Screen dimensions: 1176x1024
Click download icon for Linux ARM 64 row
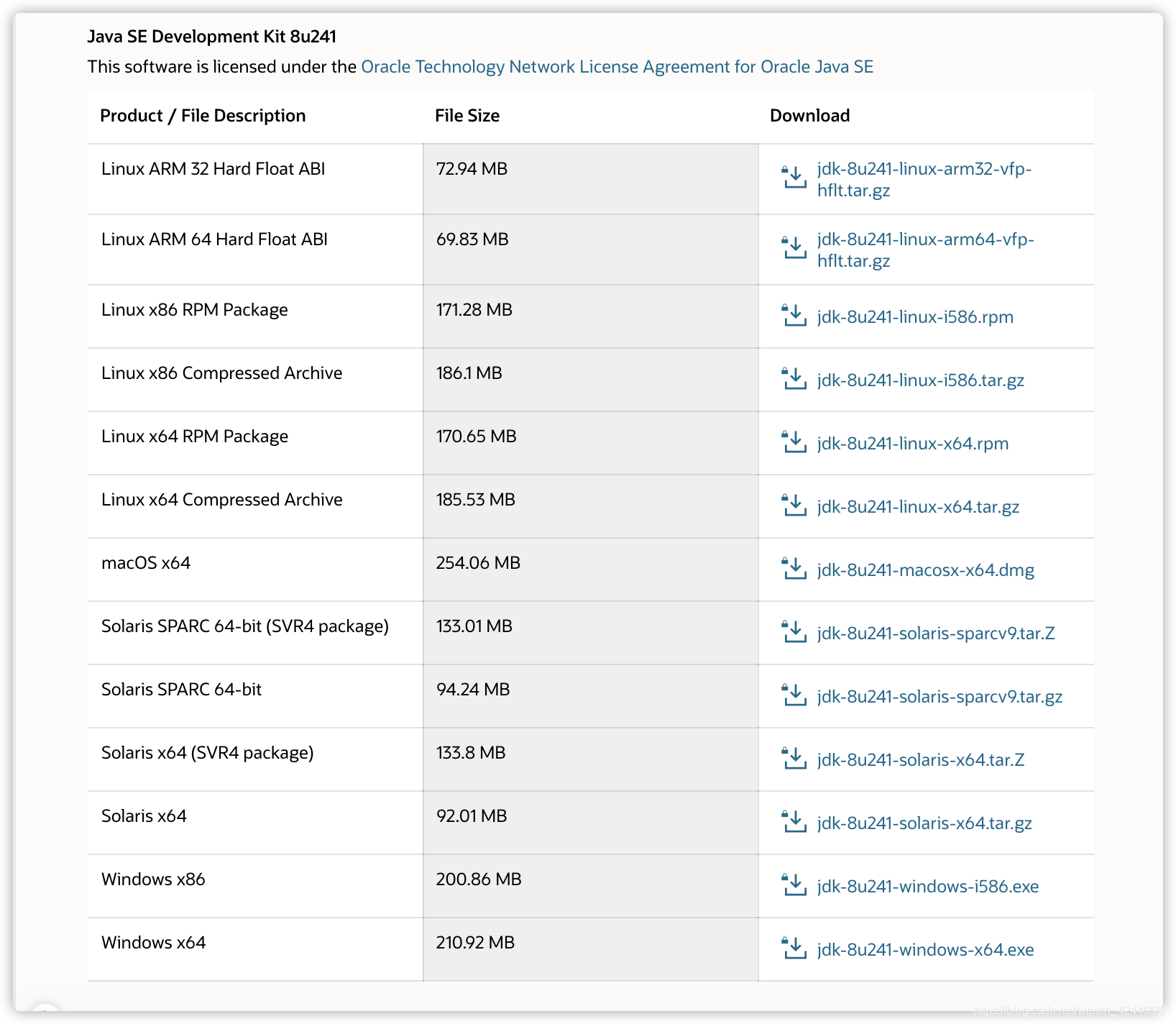click(794, 247)
